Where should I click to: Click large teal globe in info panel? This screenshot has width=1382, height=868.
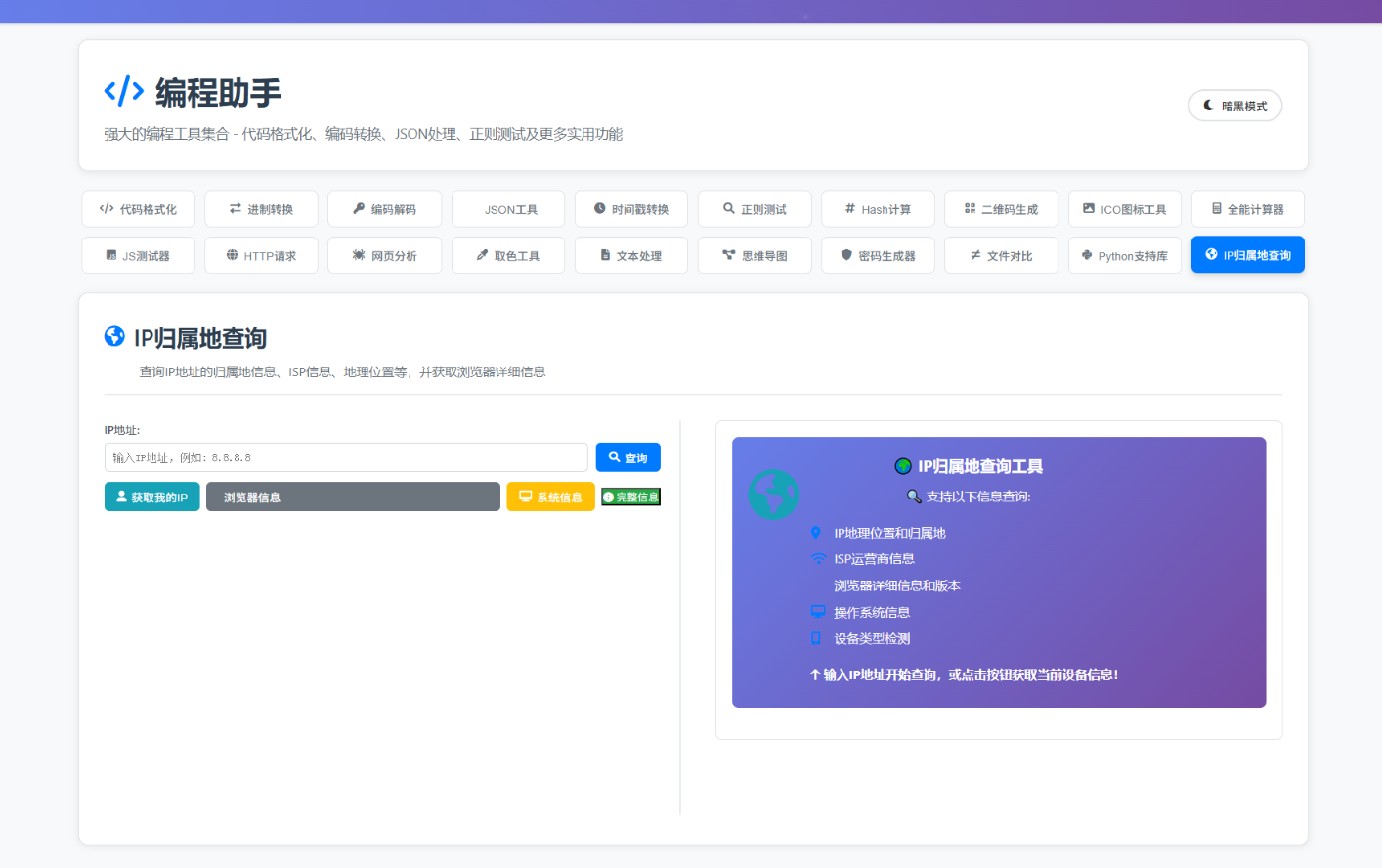click(x=773, y=495)
